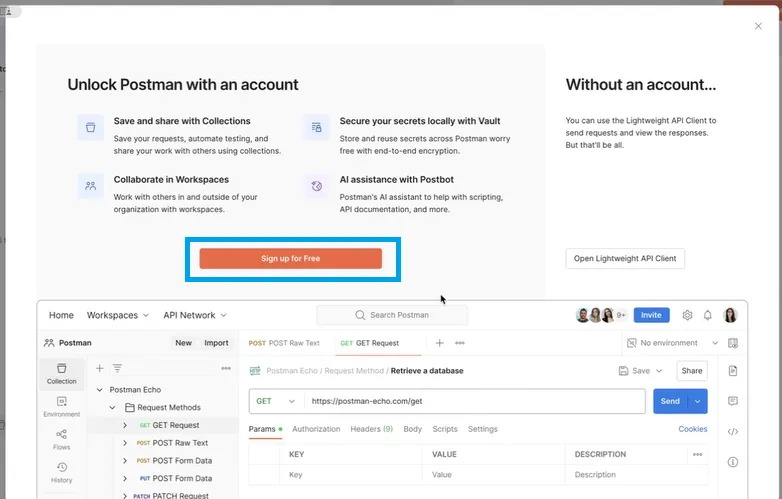
Task: Open the environment quick look icon
Action: 733,343
